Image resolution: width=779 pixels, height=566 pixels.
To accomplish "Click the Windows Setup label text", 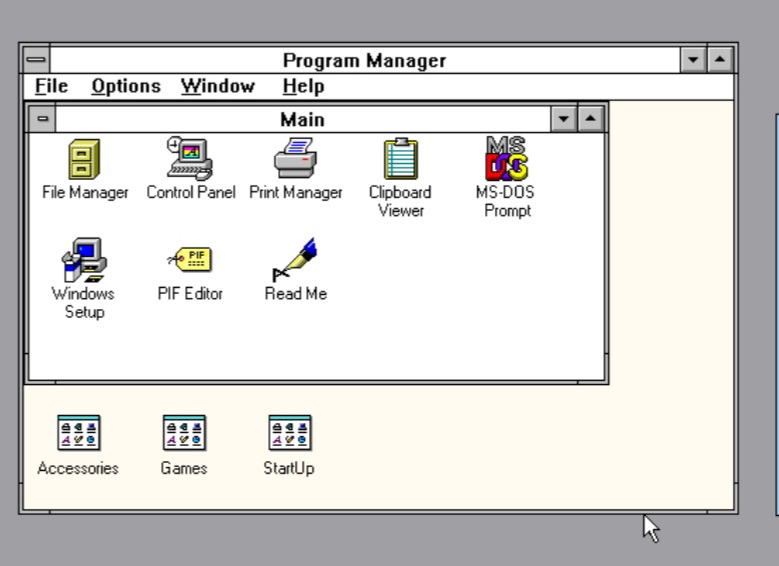I will [x=83, y=303].
